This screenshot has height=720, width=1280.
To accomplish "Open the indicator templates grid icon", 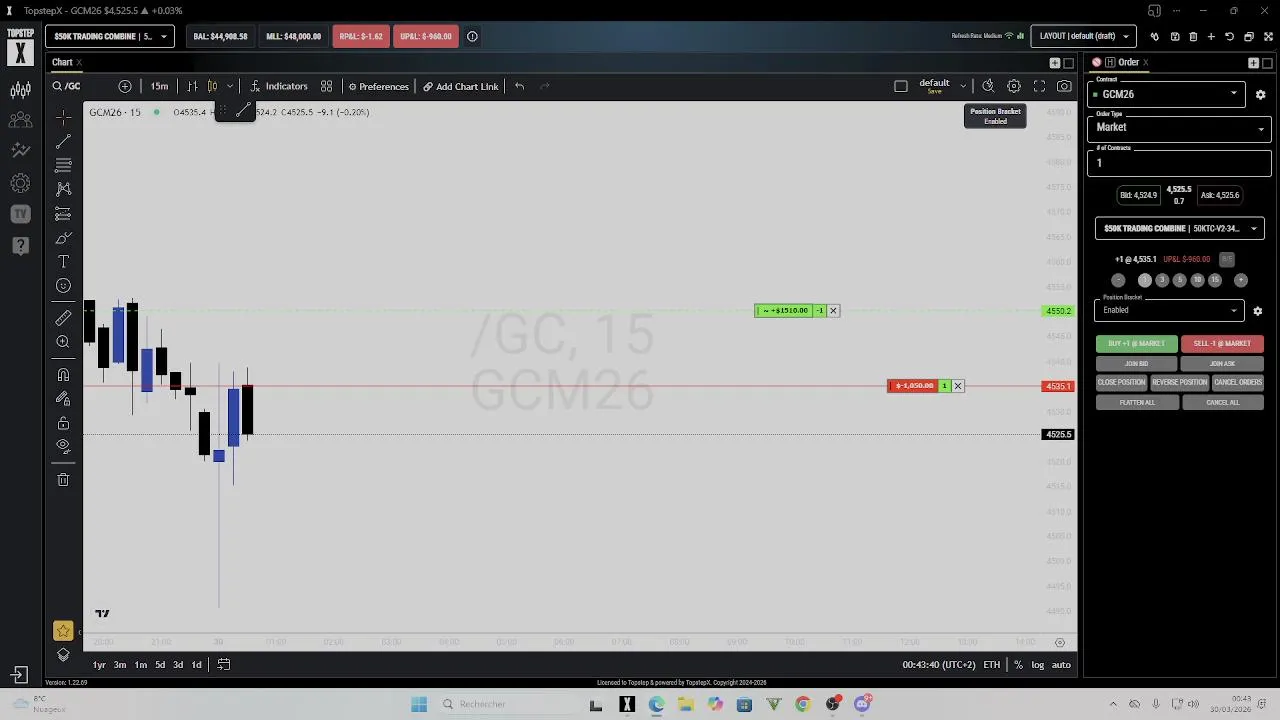I will tap(326, 86).
